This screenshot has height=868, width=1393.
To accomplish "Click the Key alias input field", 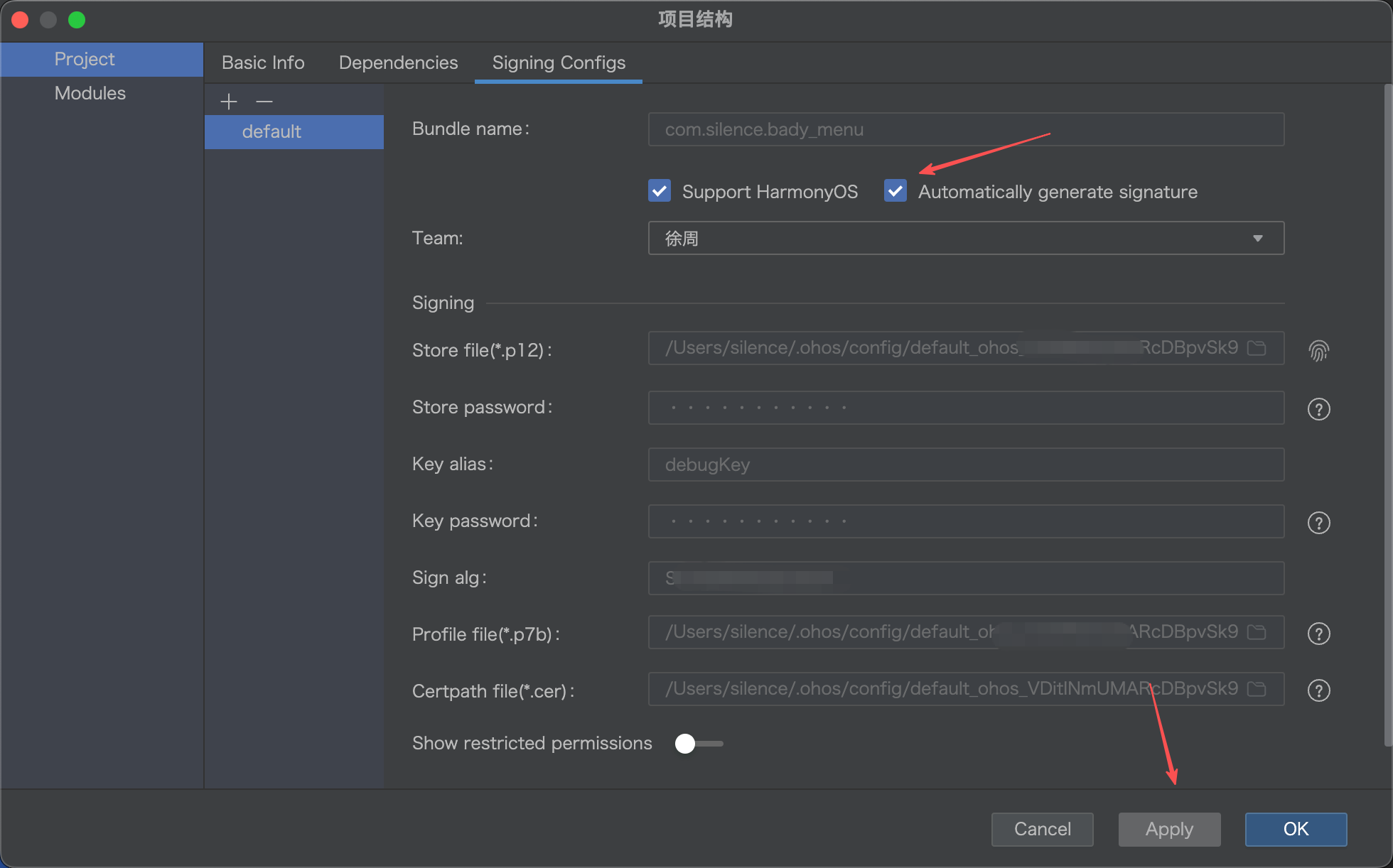I will coord(965,465).
